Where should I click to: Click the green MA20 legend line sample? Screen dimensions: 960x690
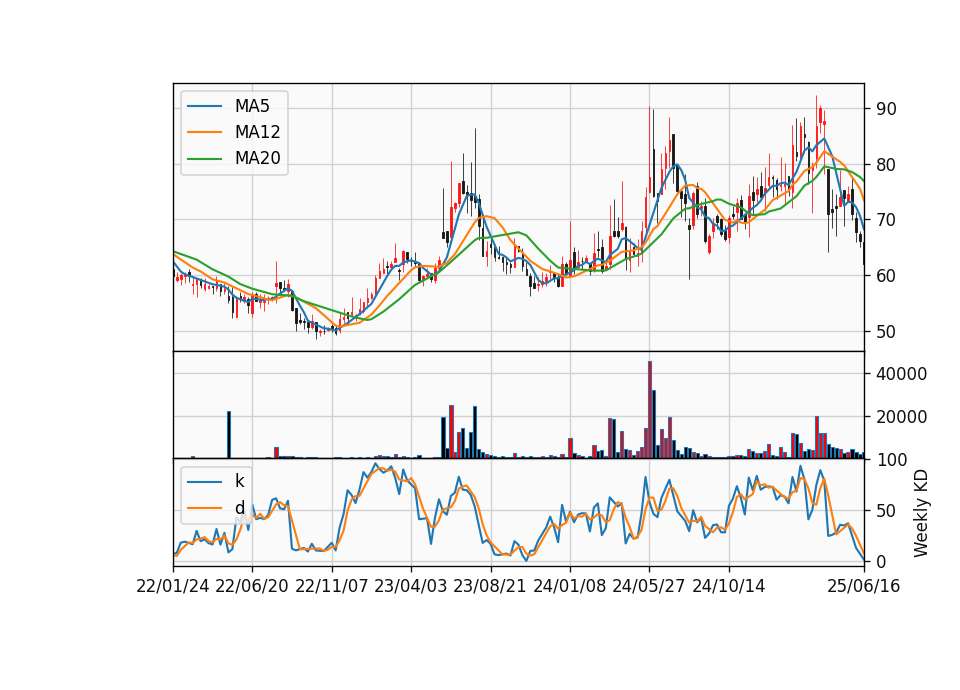point(204,159)
